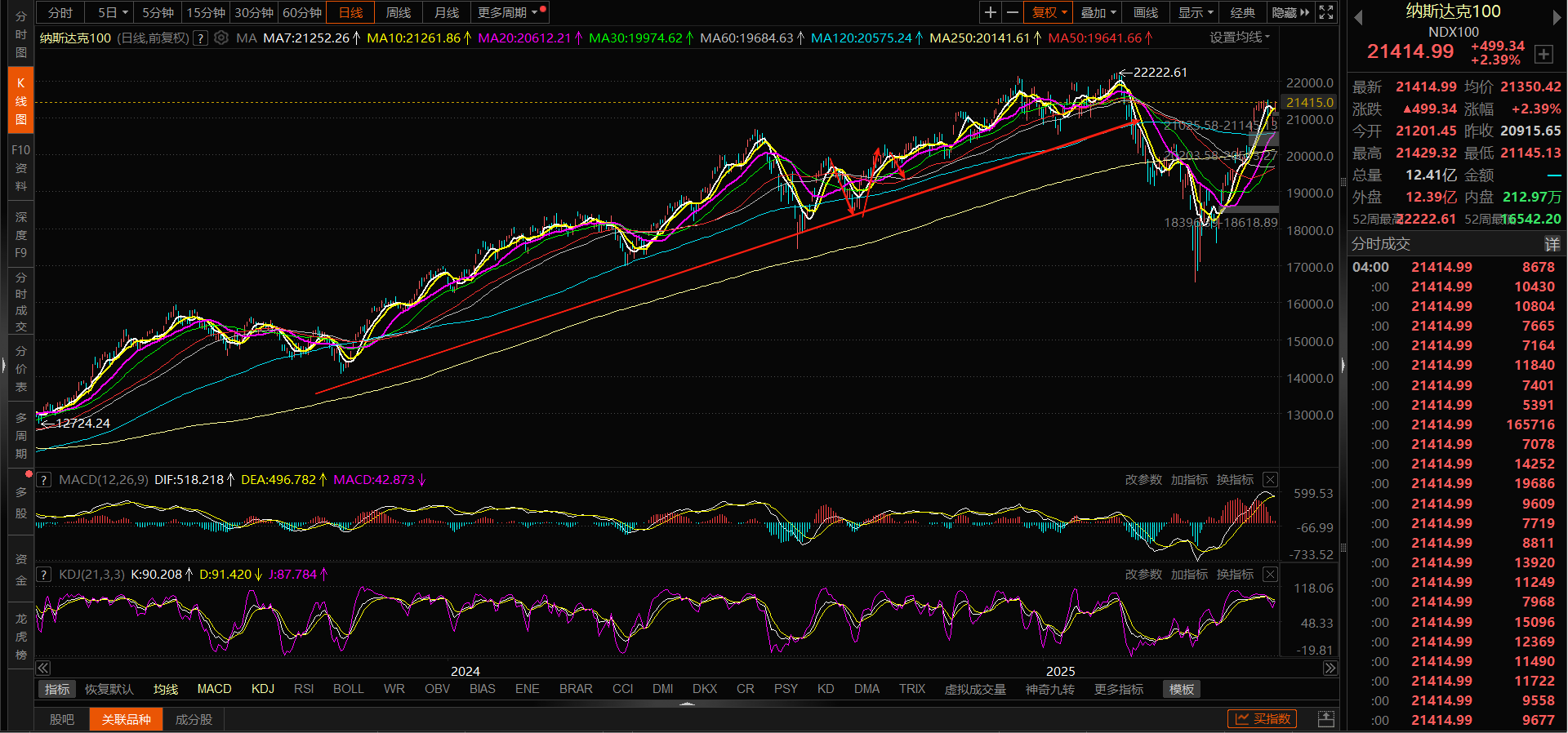
Task: Open 显示 dropdown
Action: coord(1196,12)
